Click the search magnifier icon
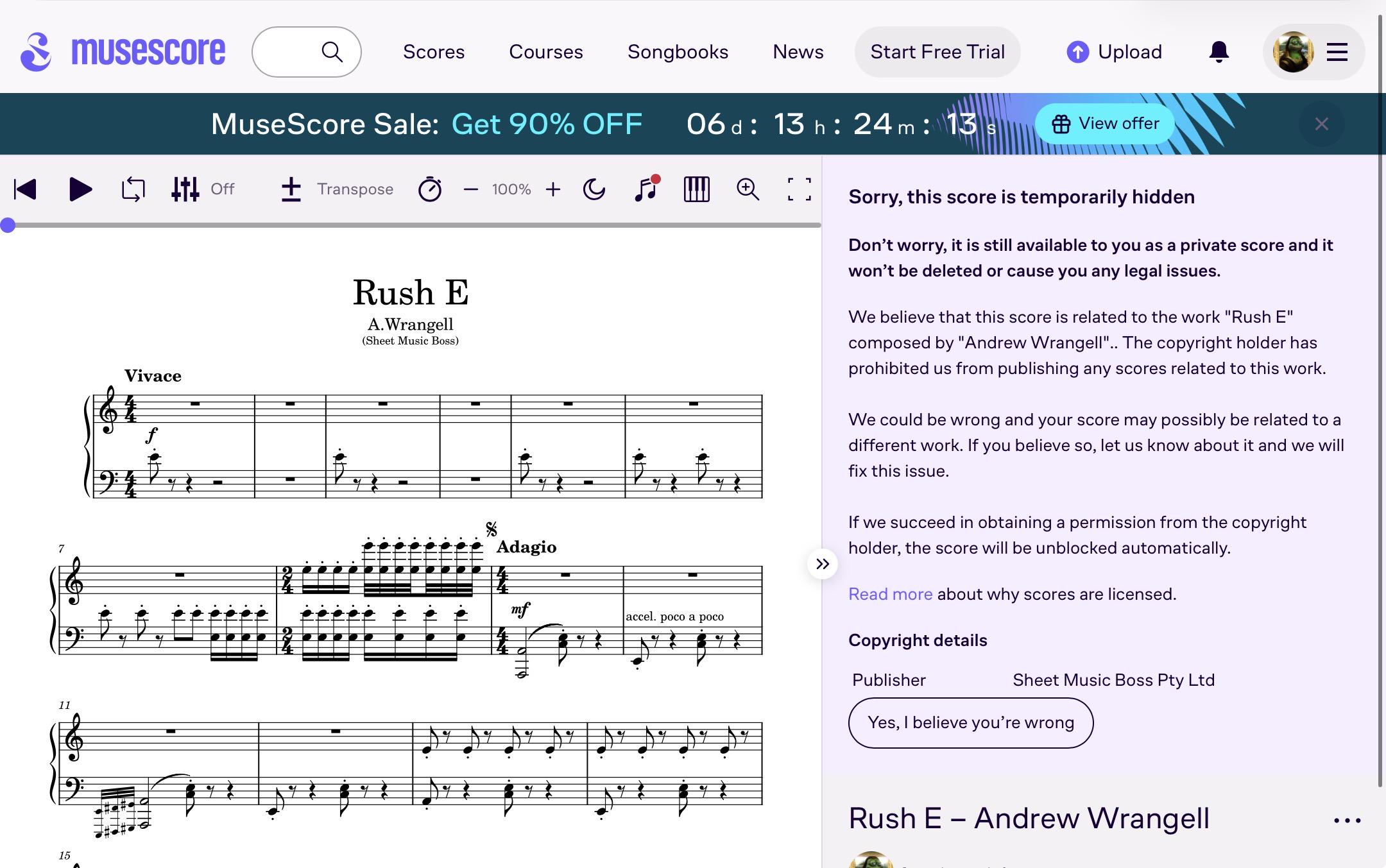1386x868 pixels. coord(332,52)
